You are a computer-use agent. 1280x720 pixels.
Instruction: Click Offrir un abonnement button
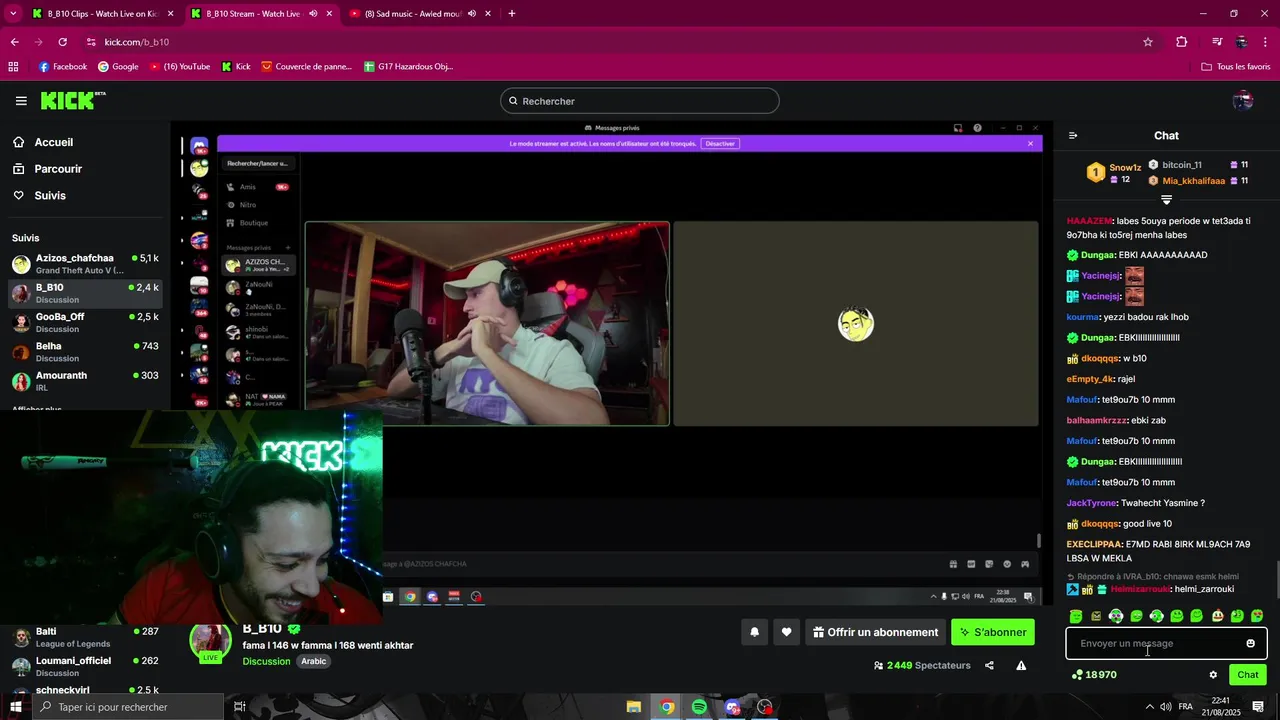[875, 632]
